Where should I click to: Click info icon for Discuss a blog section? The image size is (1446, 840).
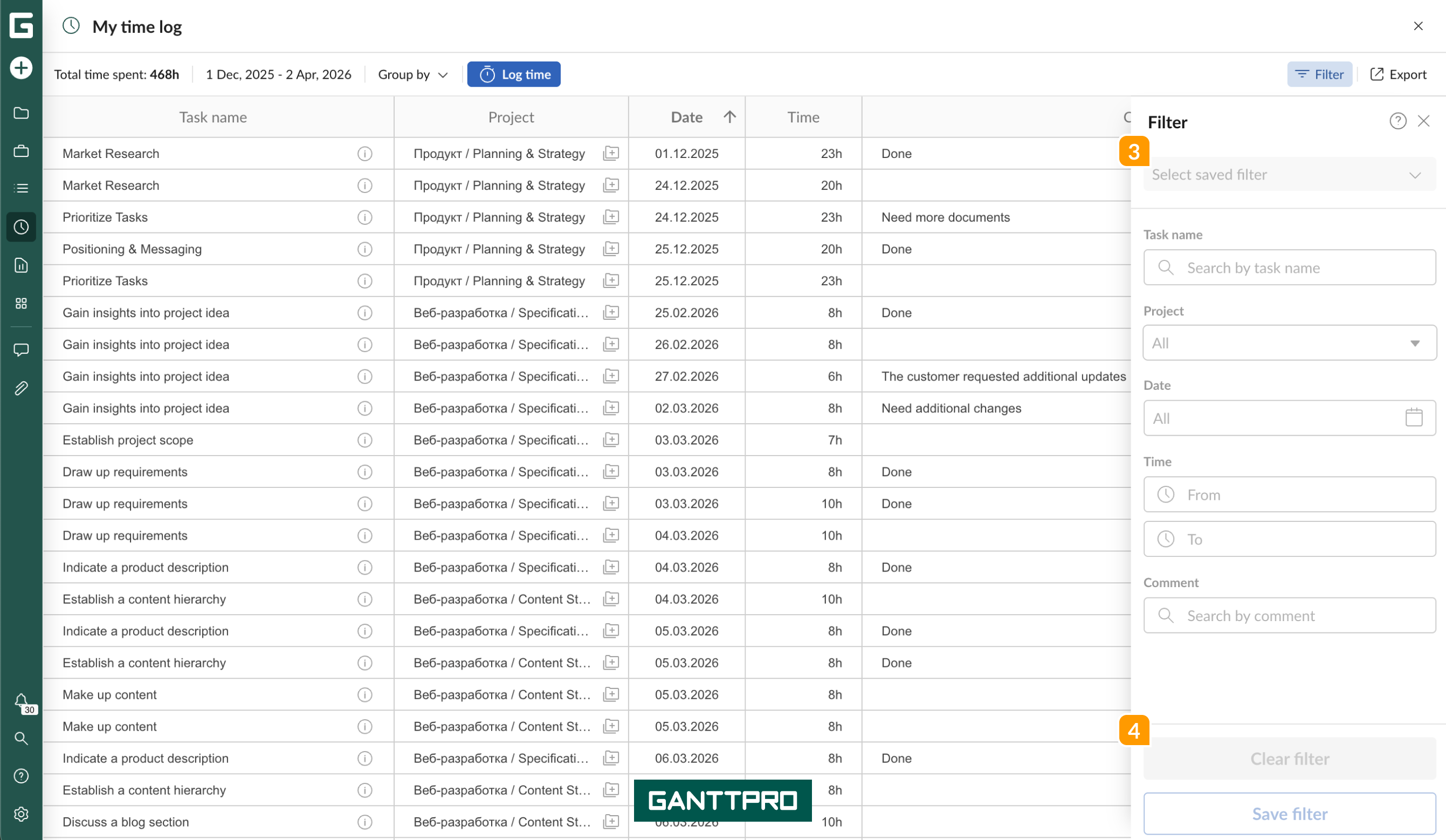click(365, 822)
